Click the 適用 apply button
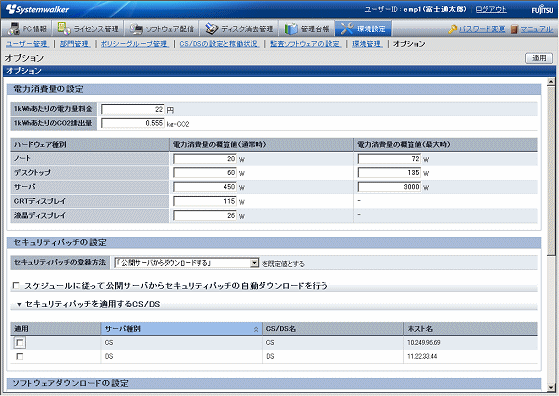The height and width of the screenshot is (396, 559). point(539,58)
